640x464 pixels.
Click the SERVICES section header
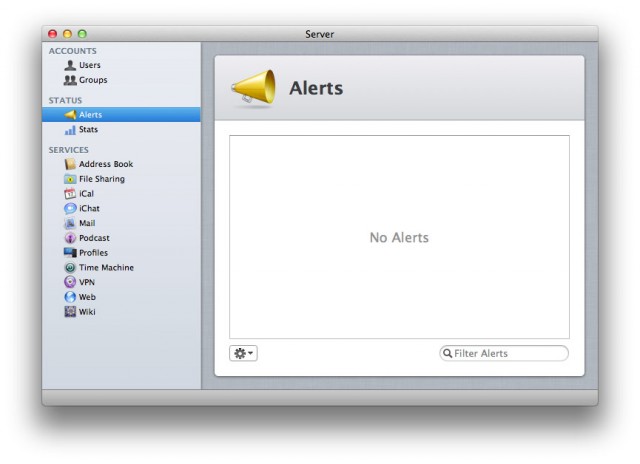69,150
